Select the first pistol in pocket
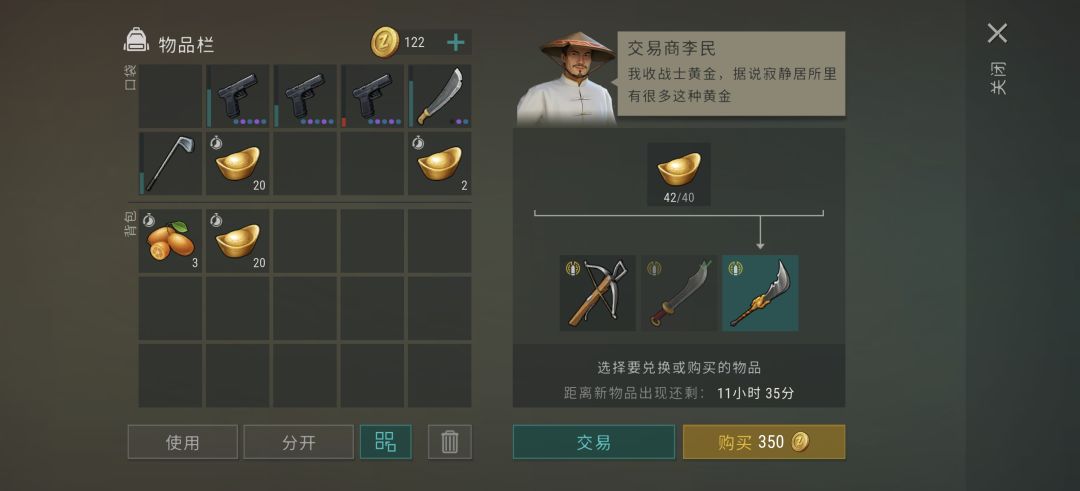 [238, 96]
